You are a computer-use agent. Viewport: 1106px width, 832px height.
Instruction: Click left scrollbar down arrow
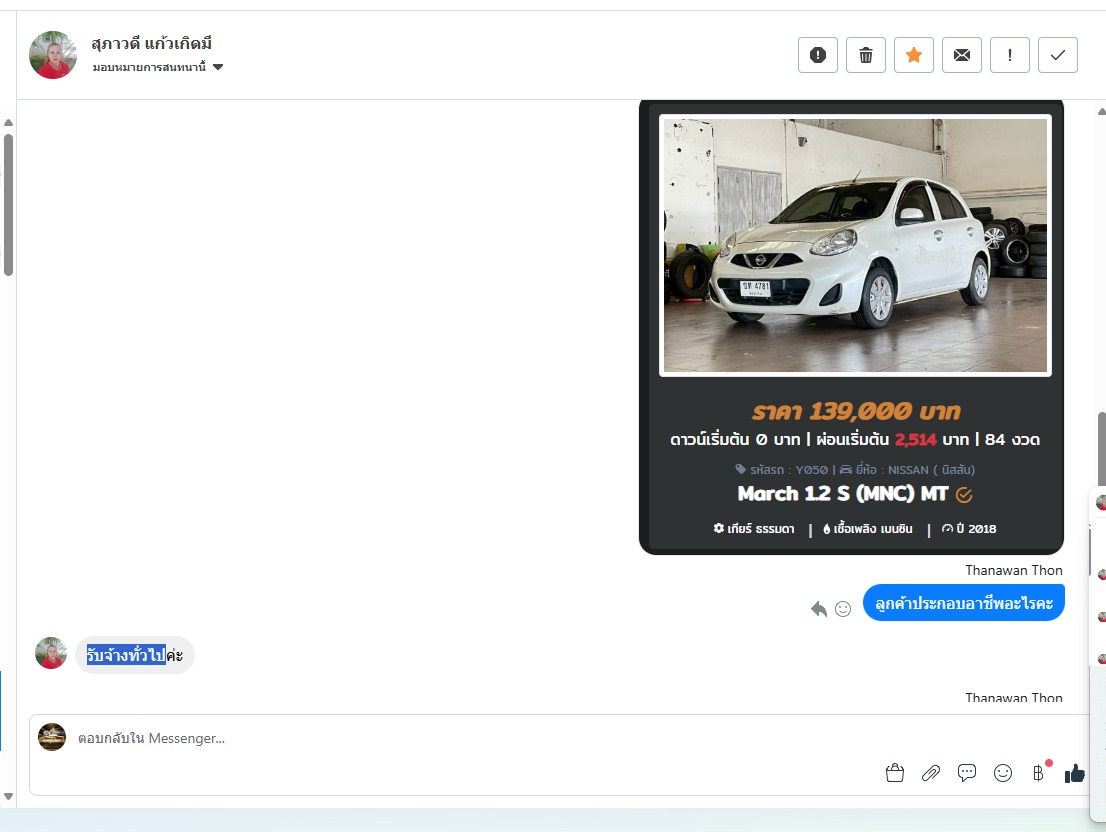coord(8,797)
